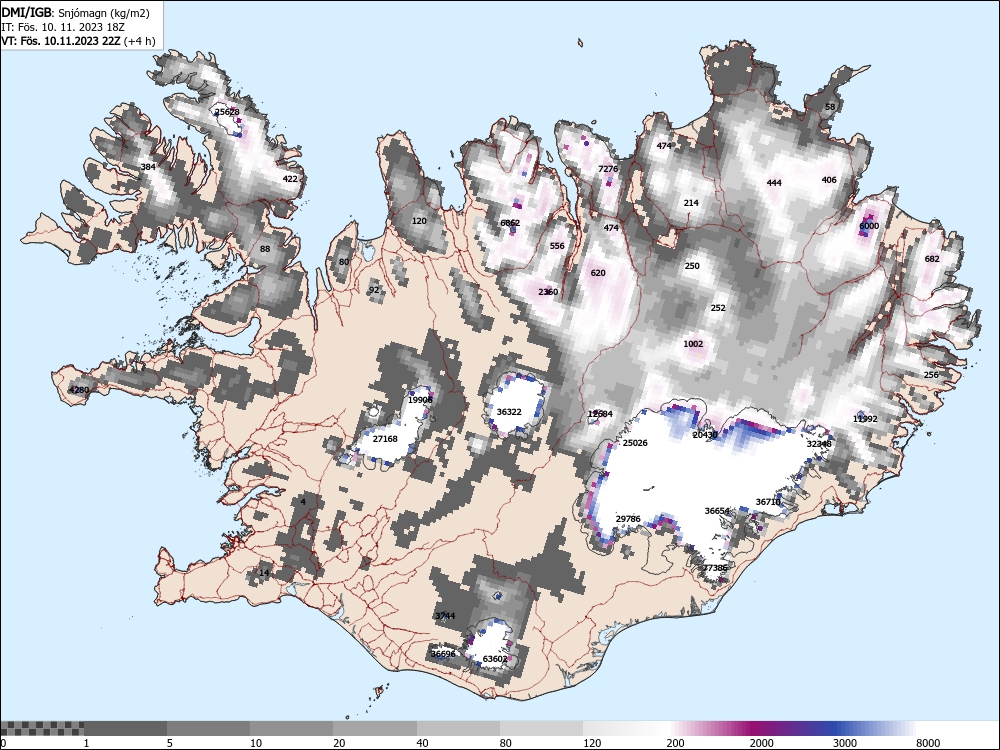Click the map value '11992'
The width and height of the screenshot is (1000, 750).
865,419
